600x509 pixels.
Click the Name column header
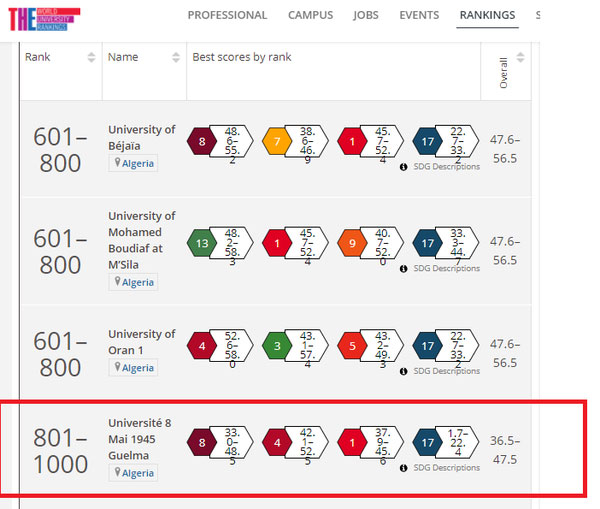click(123, 57)
